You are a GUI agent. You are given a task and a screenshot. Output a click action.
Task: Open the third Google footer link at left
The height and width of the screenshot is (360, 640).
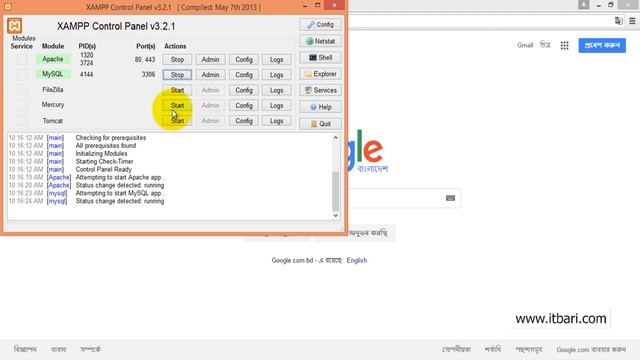[x=90, y=349]
